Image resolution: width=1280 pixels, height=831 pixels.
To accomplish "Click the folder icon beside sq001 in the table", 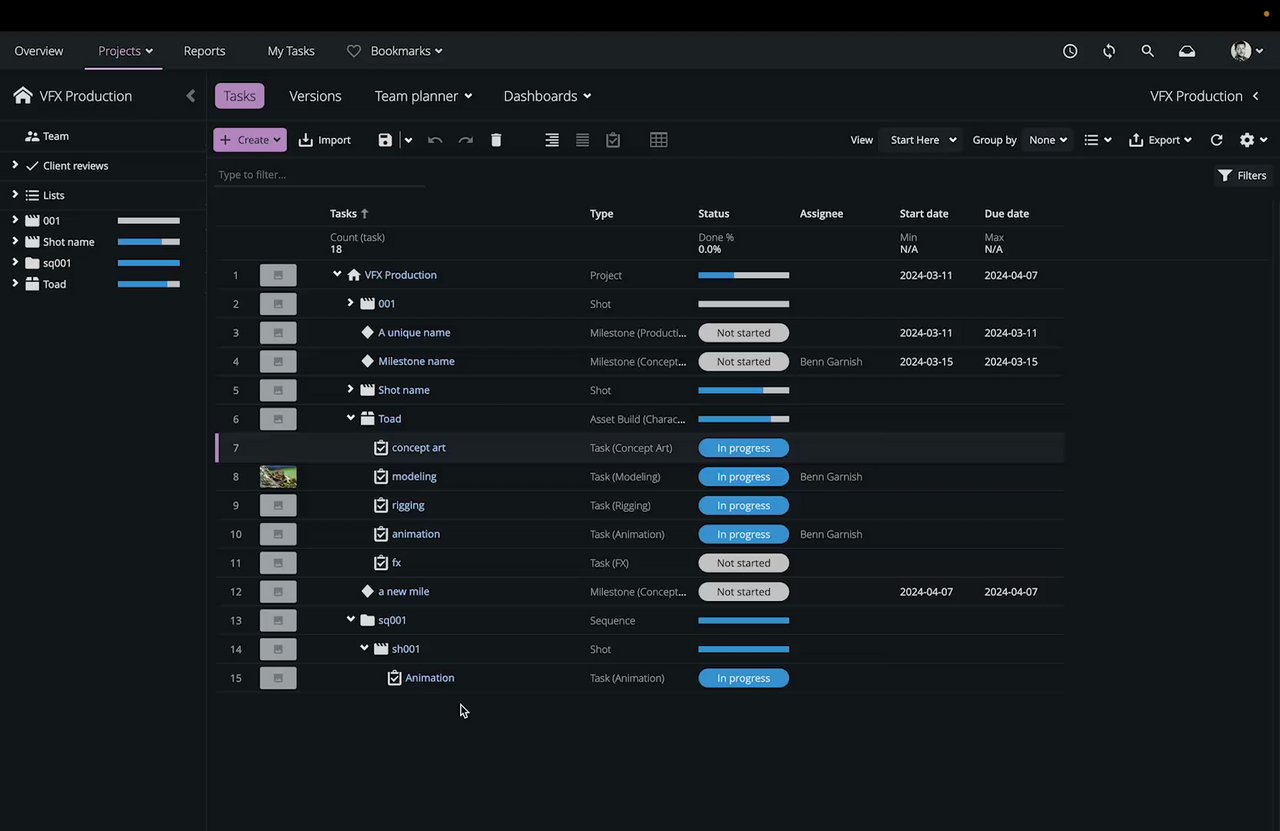I will tap(367, 620).
